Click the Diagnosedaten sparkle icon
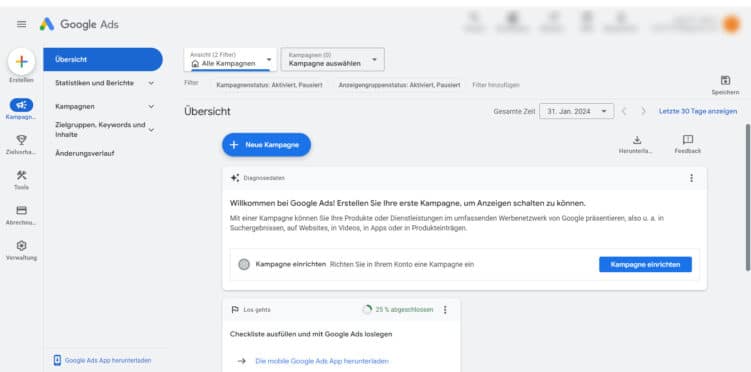This screenshot has width=751, height=372. tap(235, 178)
